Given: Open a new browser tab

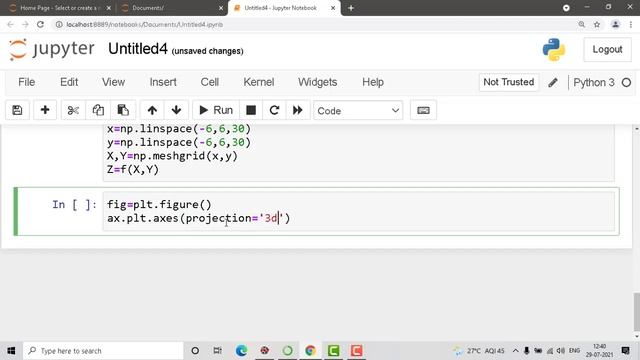Looking at the screenshot, I should pos(351,8).
